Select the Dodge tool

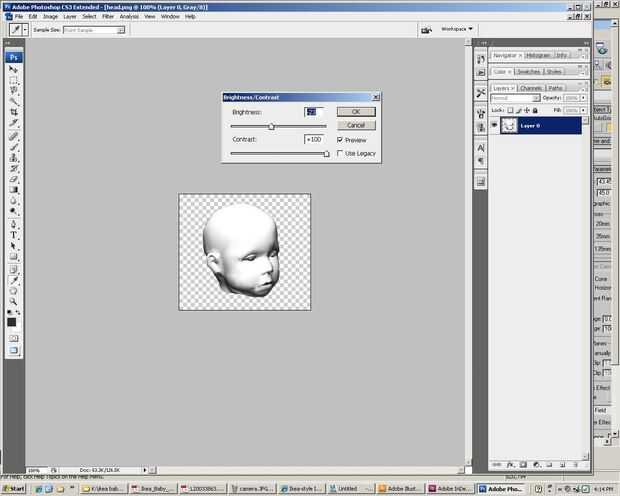point(13,211)
